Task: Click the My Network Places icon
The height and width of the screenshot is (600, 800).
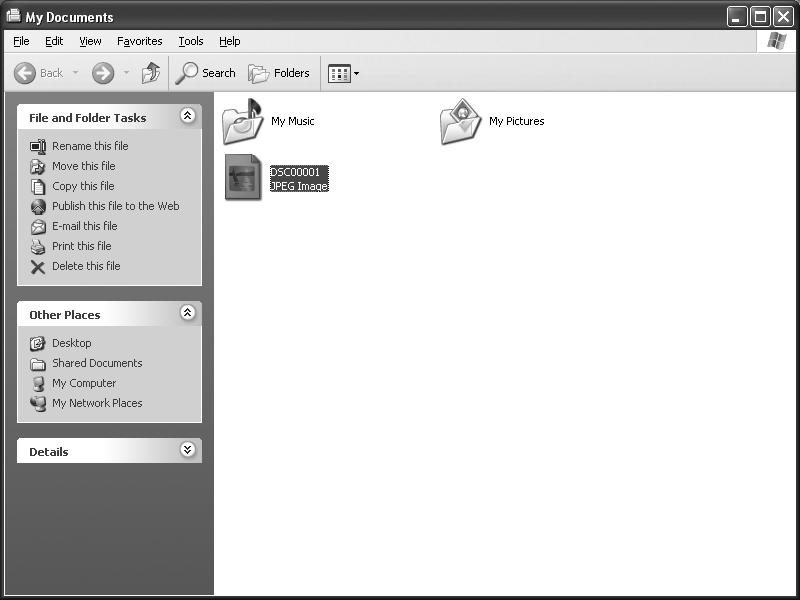Action: 38,404
